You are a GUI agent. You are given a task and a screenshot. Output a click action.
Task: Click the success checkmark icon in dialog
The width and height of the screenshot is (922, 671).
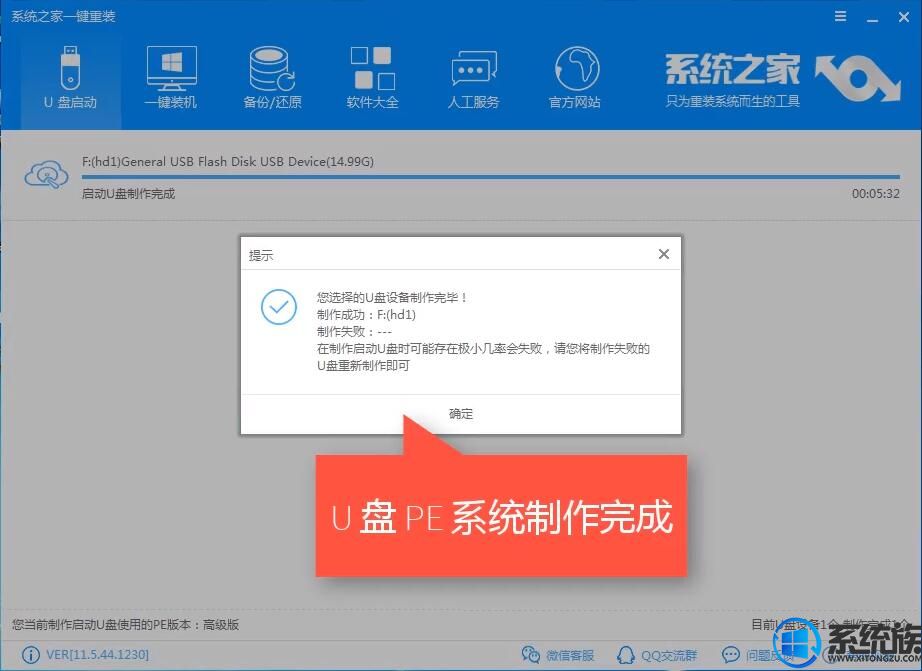(279, 306)
